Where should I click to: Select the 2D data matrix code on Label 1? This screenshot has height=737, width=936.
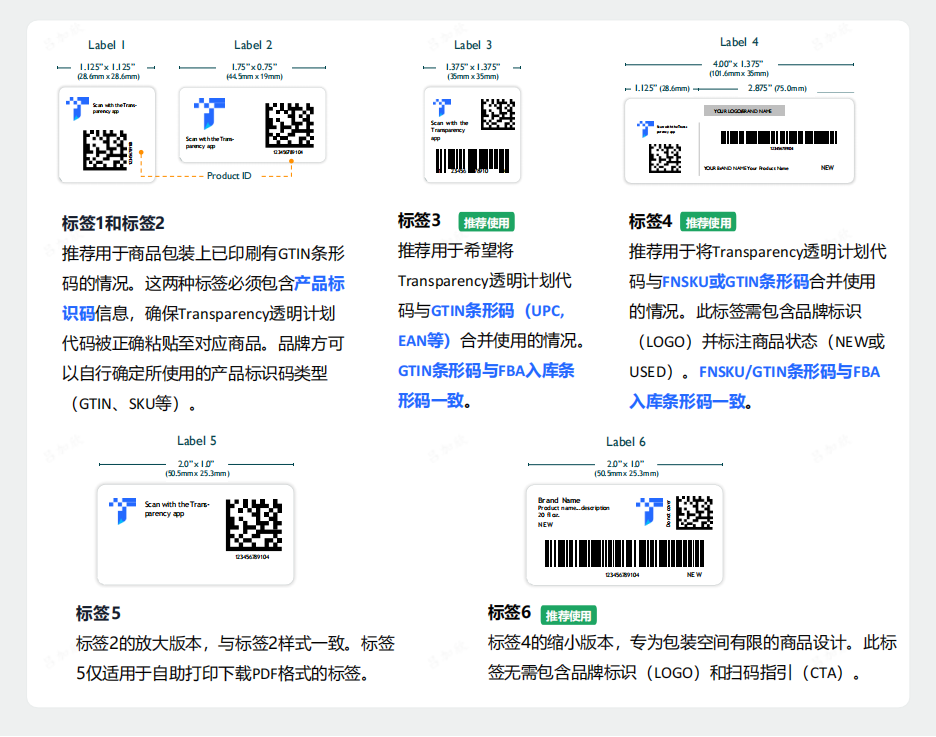(x=105, y=149)
